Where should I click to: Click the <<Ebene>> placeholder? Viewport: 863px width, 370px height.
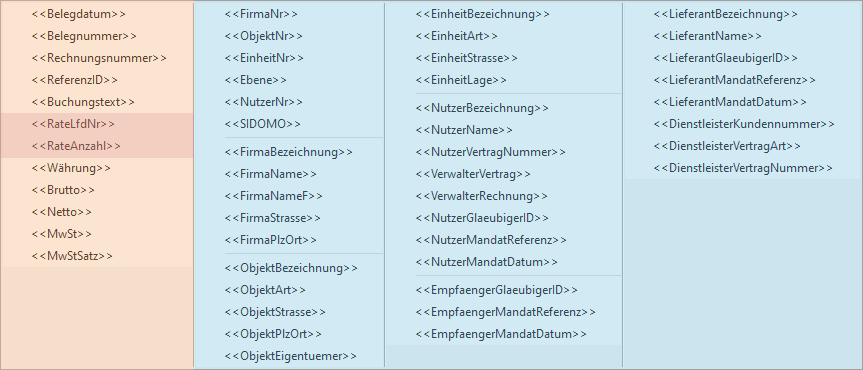(x=255, y=80)
